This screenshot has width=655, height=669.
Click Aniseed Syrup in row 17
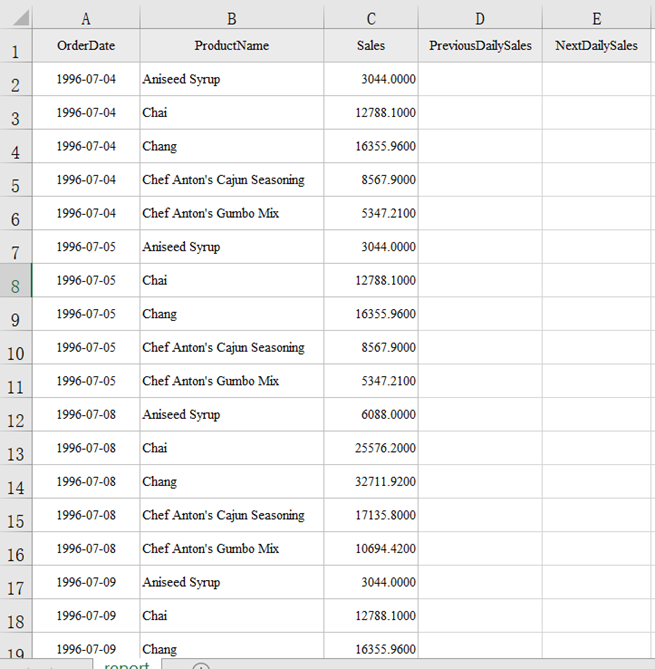click(181, 582)
